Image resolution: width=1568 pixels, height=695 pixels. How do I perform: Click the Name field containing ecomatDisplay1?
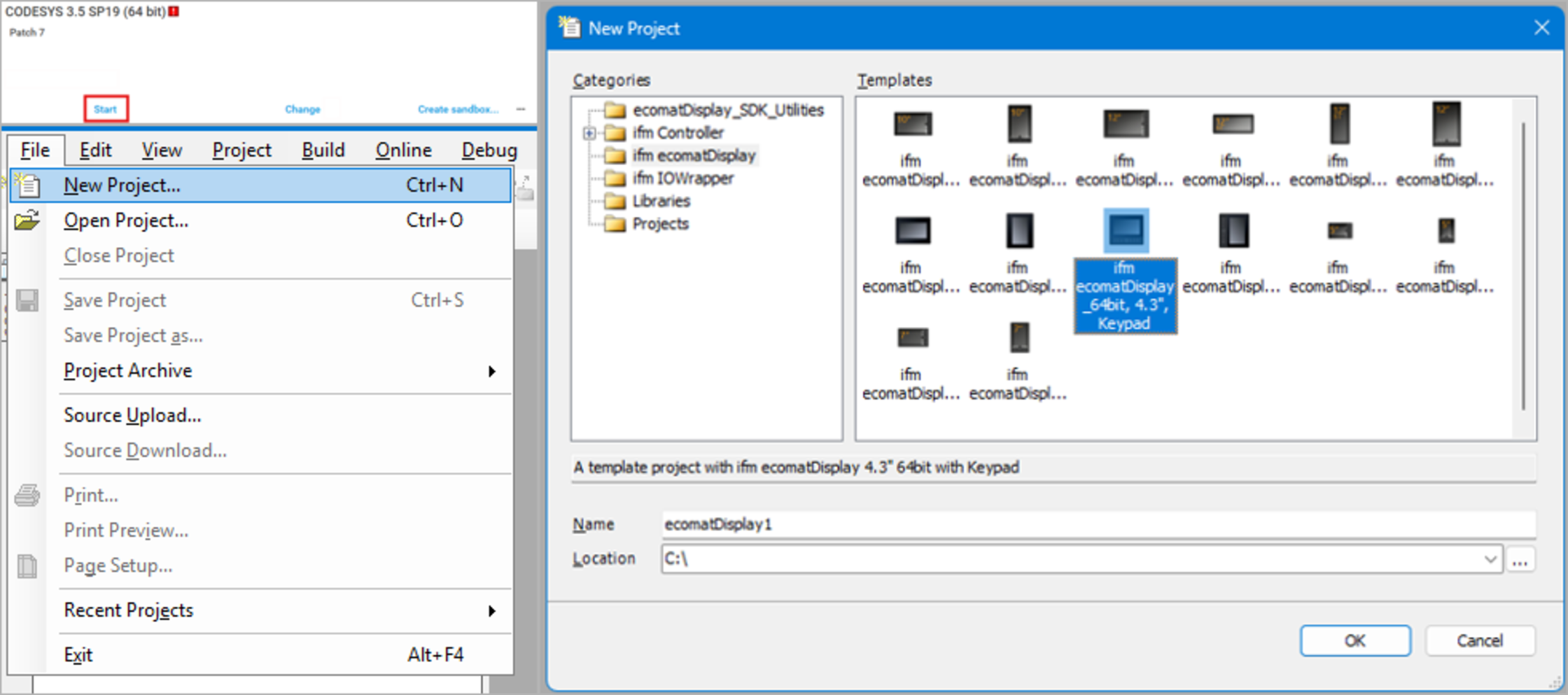click(1098, 524)
